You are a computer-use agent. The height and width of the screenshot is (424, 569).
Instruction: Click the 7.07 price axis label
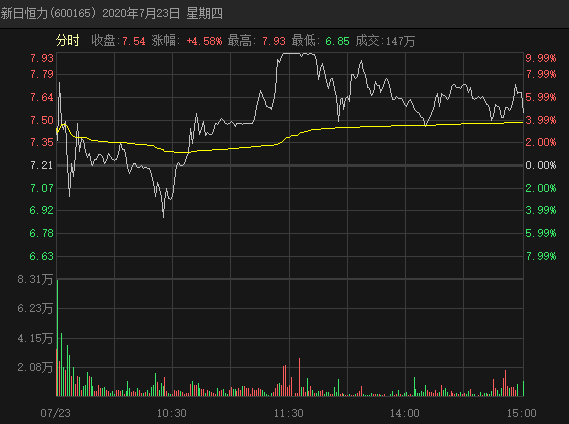[x=42, y=188]
